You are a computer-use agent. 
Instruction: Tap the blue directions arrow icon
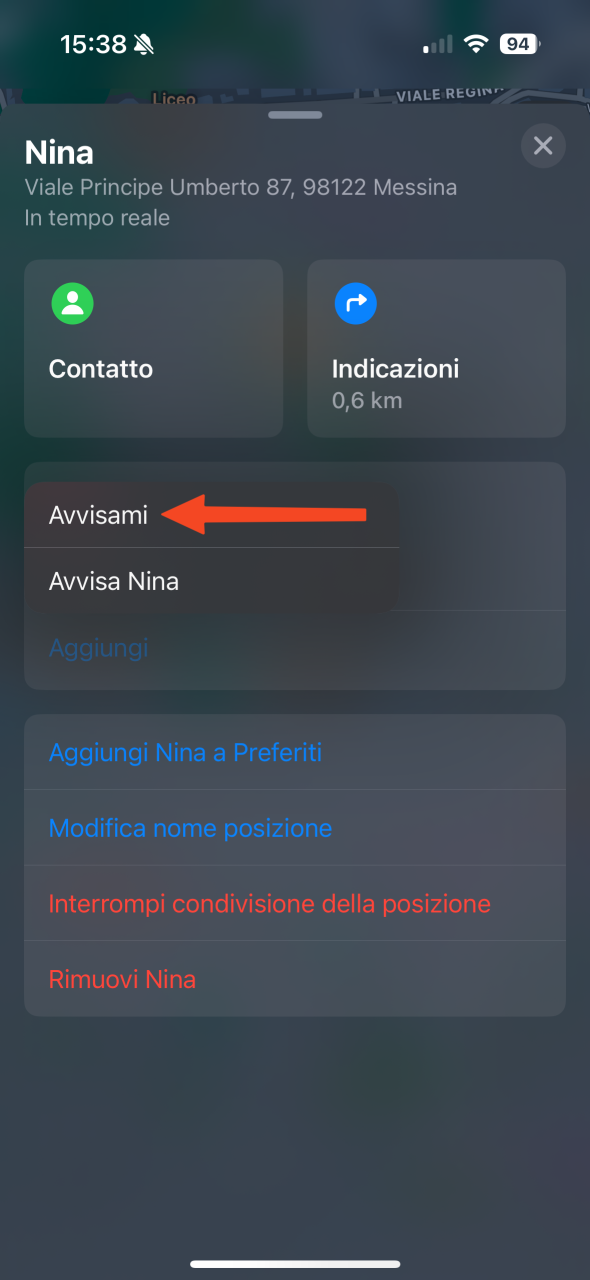tap(356, 303)
